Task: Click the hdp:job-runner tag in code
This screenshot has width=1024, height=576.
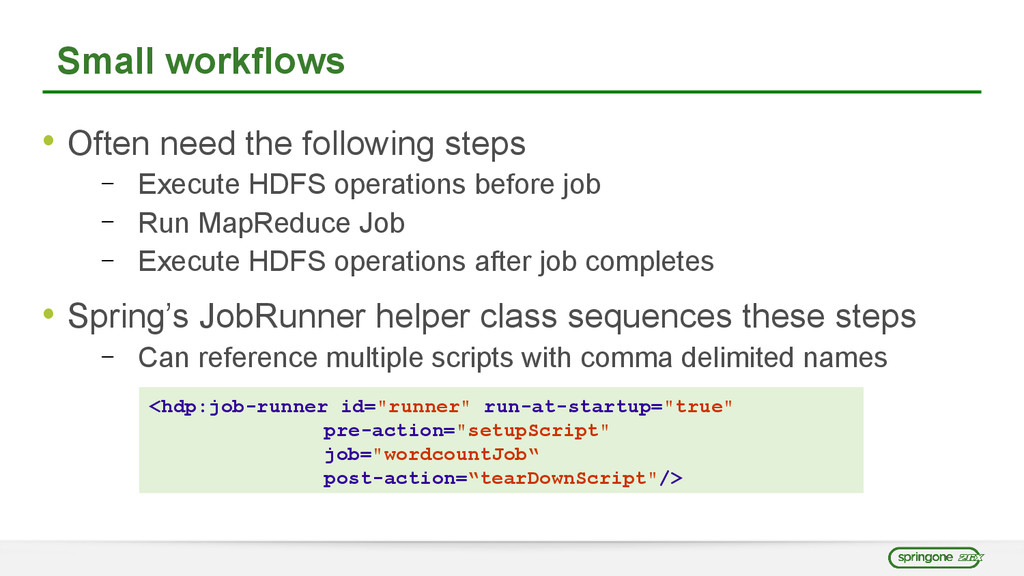Action: (x=238, y=406)
